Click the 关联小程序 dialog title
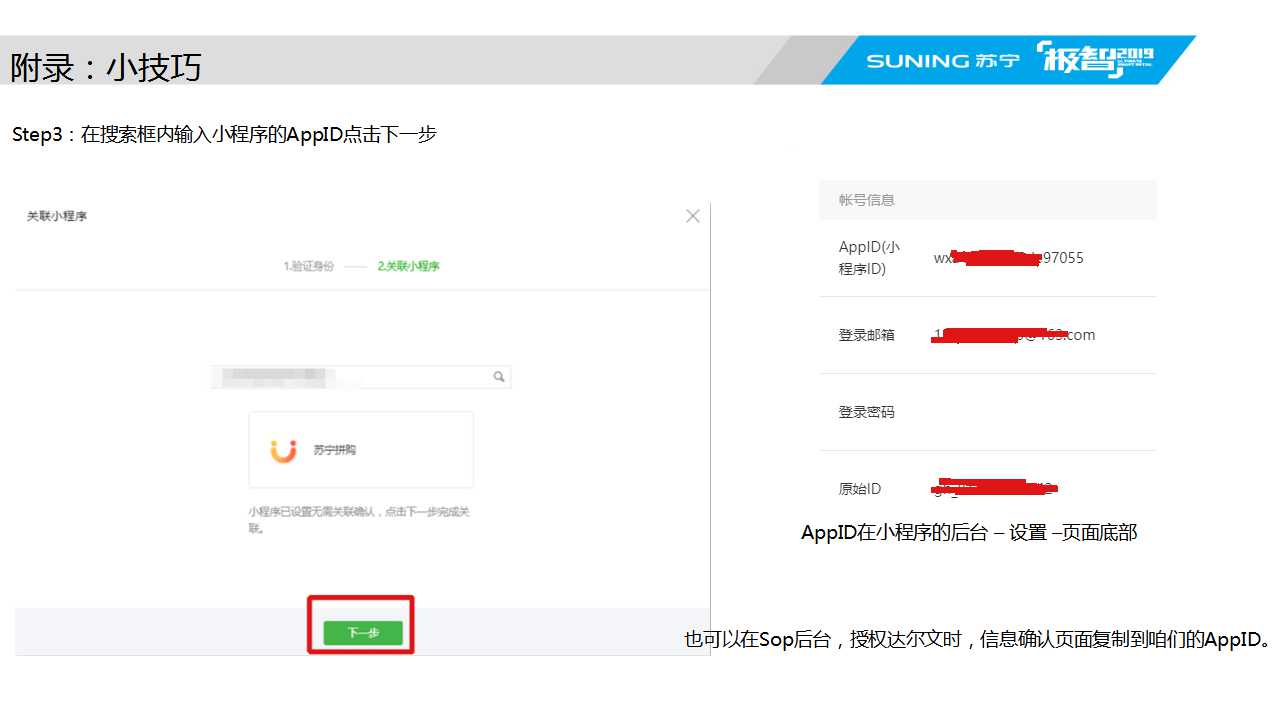 point(57,216)
